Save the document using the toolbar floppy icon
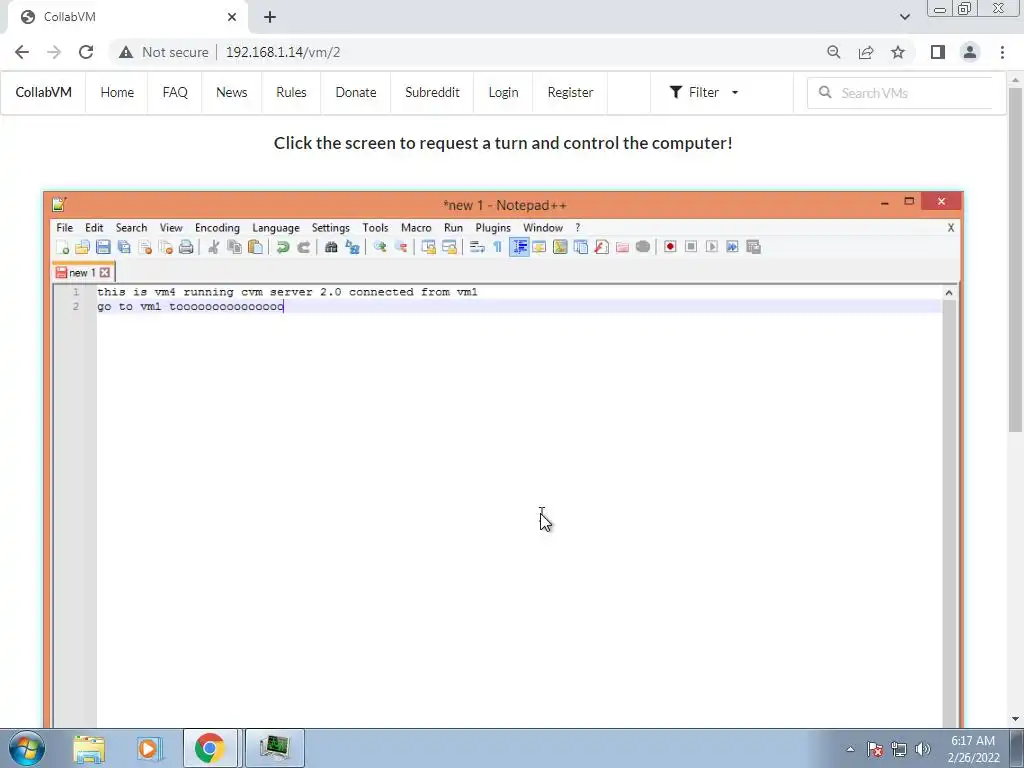Image resolution: width=1024 pixels, height=768 pixels. 103,247
